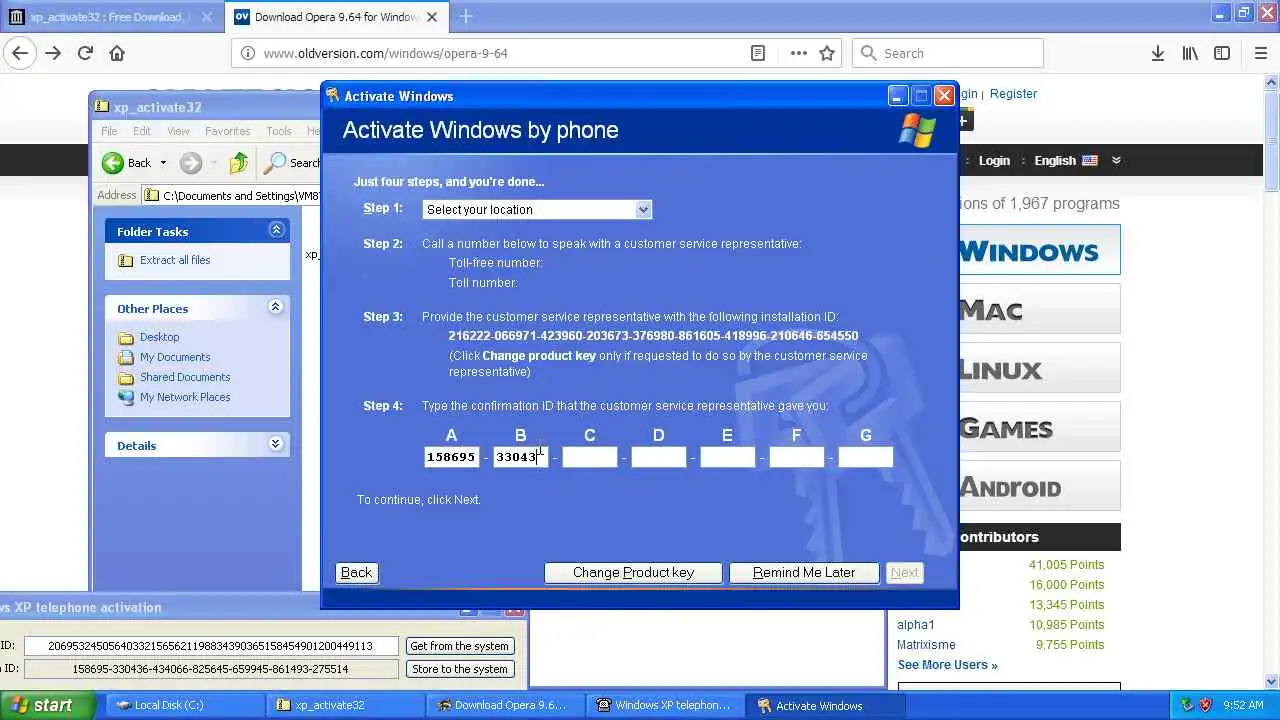Image resolution: width=1280 pixels, height=720 pixels.
Task: Collapse Other Places panel
Action: tap(276, 308)
